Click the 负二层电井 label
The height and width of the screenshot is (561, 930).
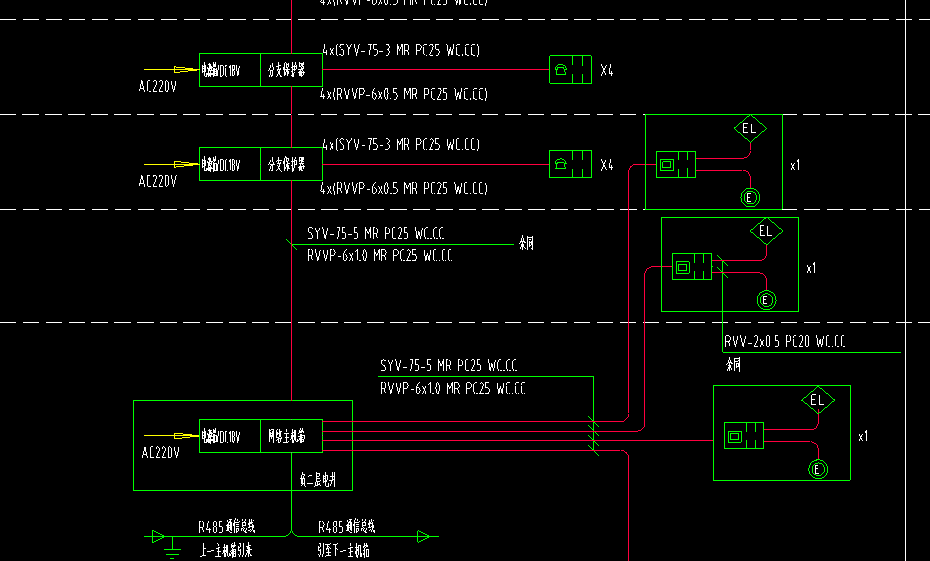(318, 479)
